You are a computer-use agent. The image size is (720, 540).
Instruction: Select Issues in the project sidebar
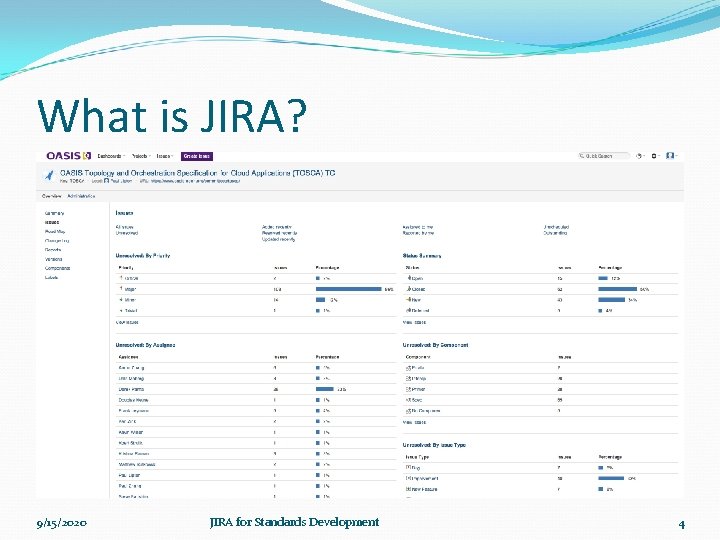(x=52, y=222)
